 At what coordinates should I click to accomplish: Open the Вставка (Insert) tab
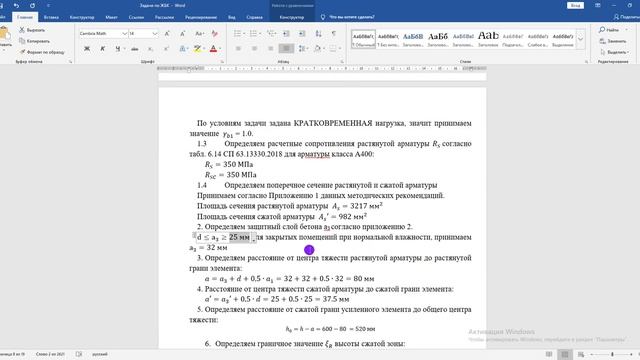click(51, 17)
